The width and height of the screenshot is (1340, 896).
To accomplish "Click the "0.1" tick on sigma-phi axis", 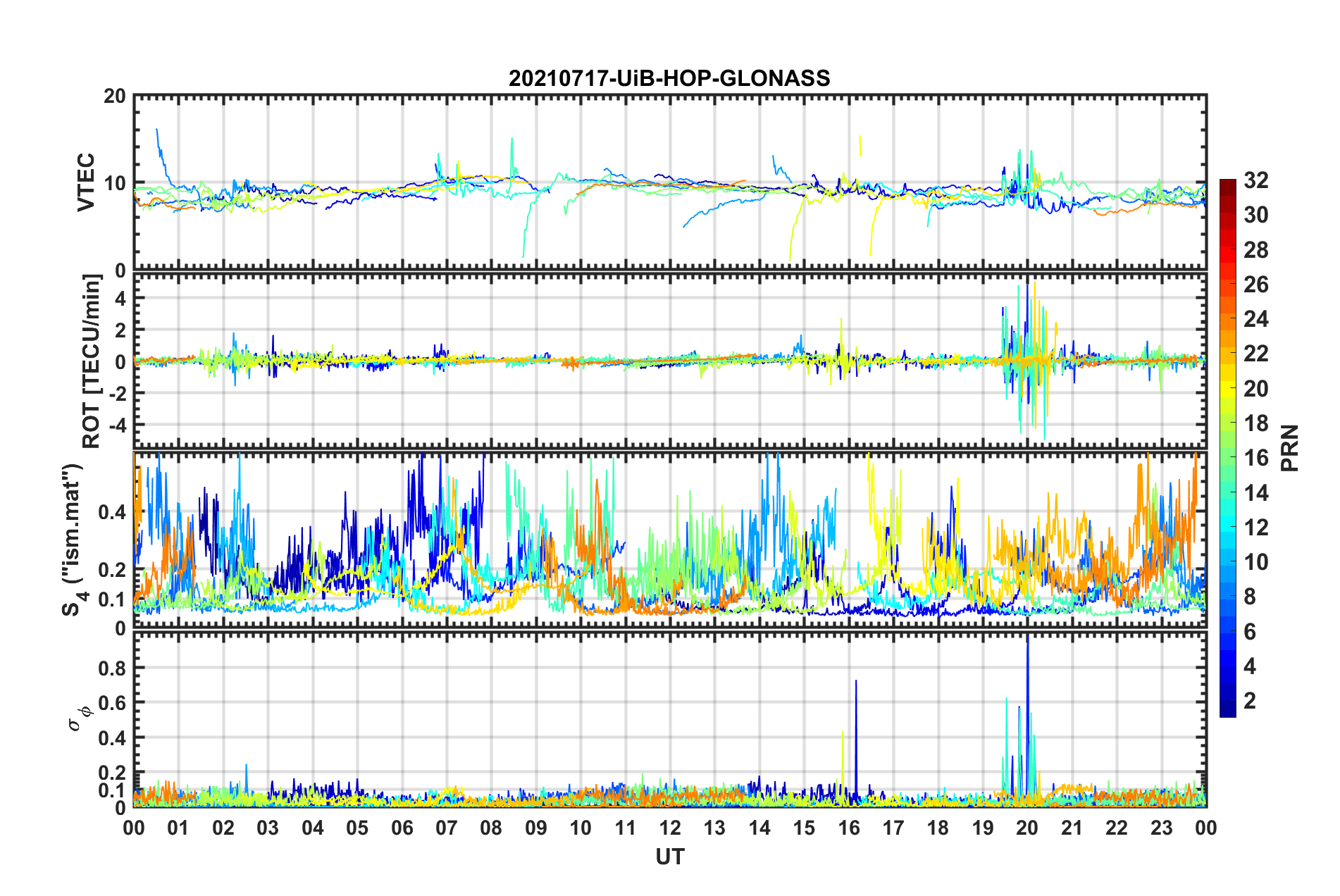I will [x=112, y=790].
